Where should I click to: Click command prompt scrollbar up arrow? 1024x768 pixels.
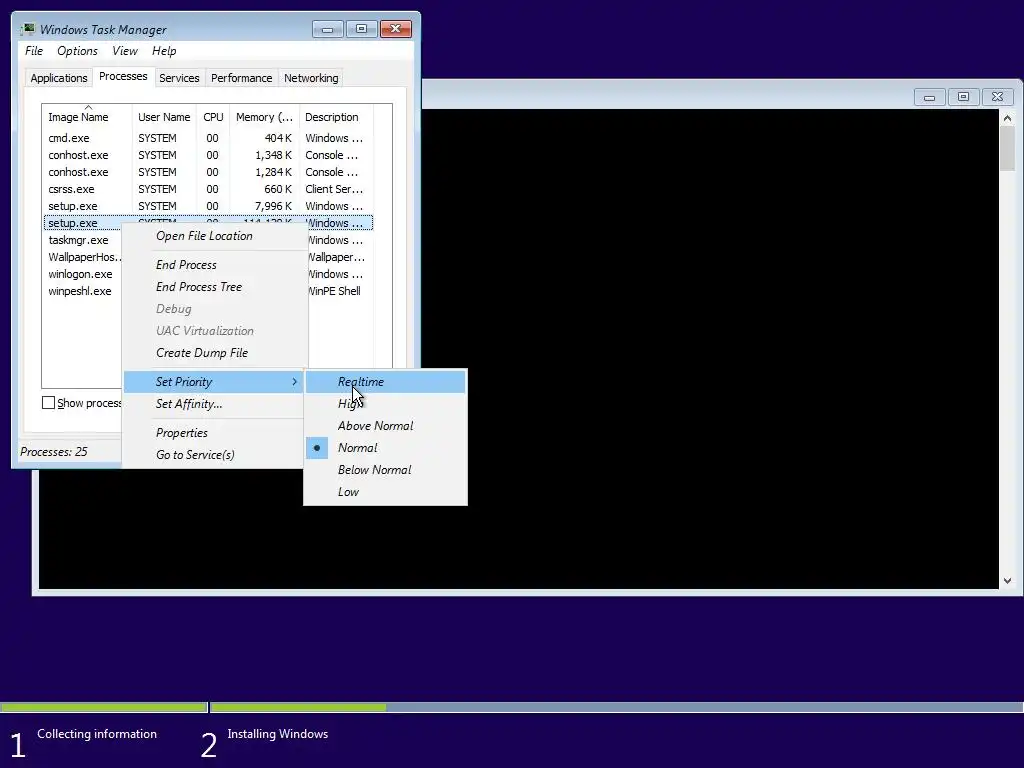(1007, 118)
